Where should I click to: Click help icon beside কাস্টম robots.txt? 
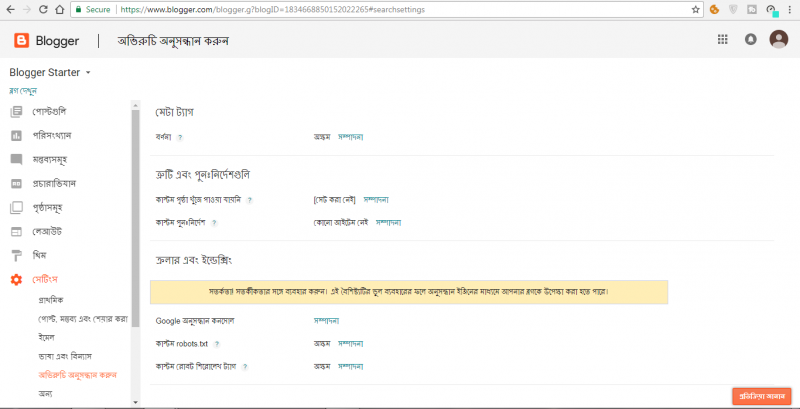tap(217, 344)
